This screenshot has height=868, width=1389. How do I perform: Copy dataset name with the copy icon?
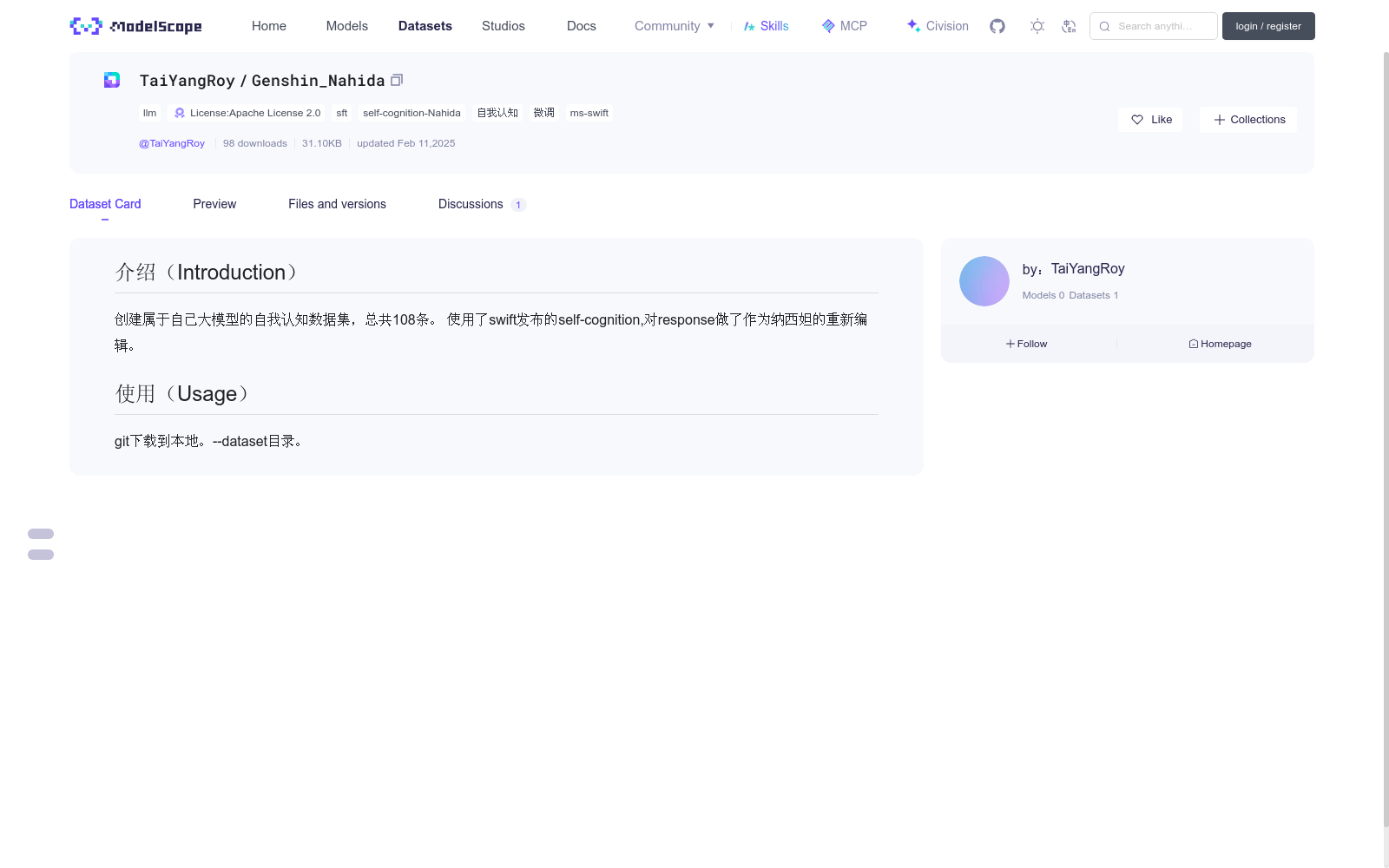tap(397, 80)
